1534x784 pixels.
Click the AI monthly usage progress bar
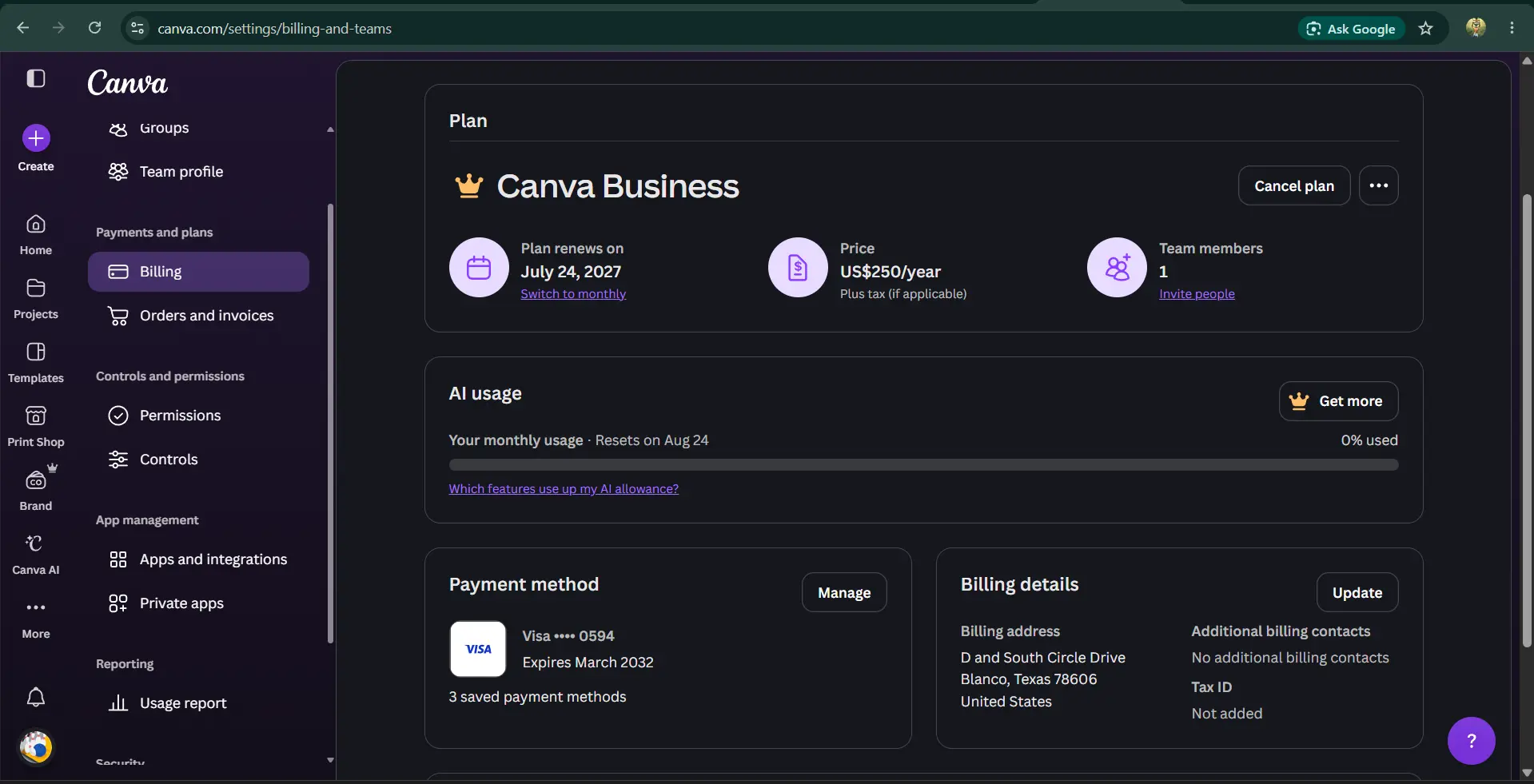click(923, 464)
